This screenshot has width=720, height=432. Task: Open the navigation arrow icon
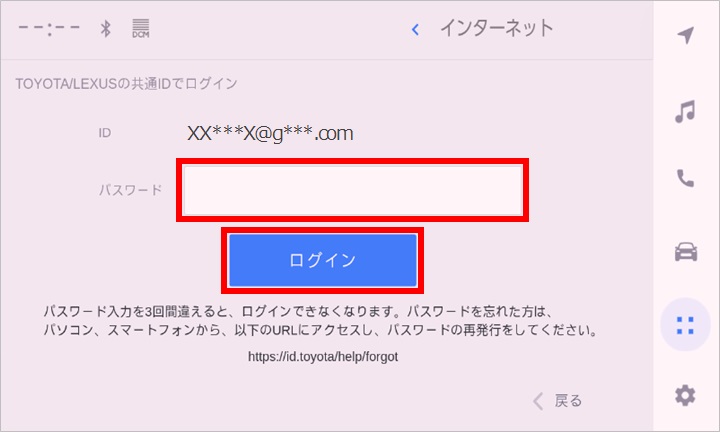[685, 35]
